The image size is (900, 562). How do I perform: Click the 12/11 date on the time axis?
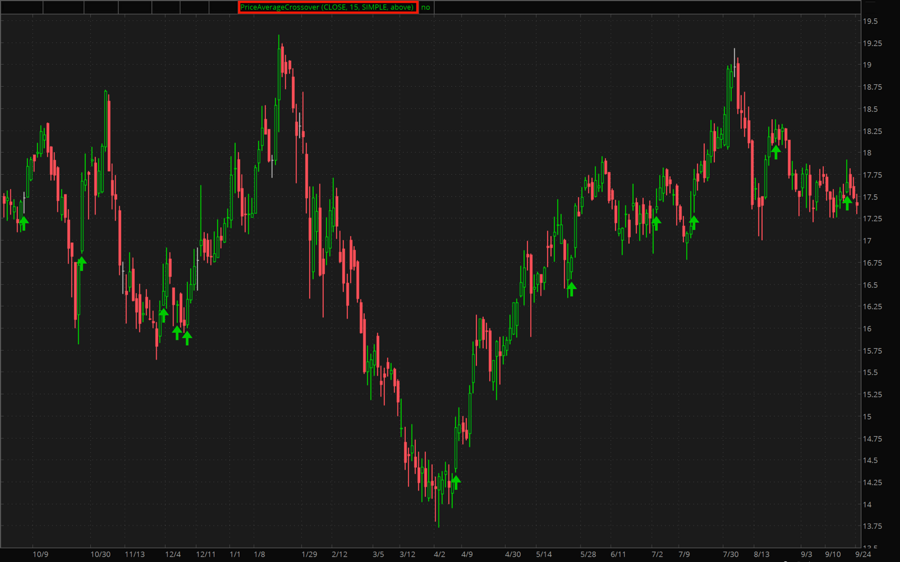(x=206, y=554)
